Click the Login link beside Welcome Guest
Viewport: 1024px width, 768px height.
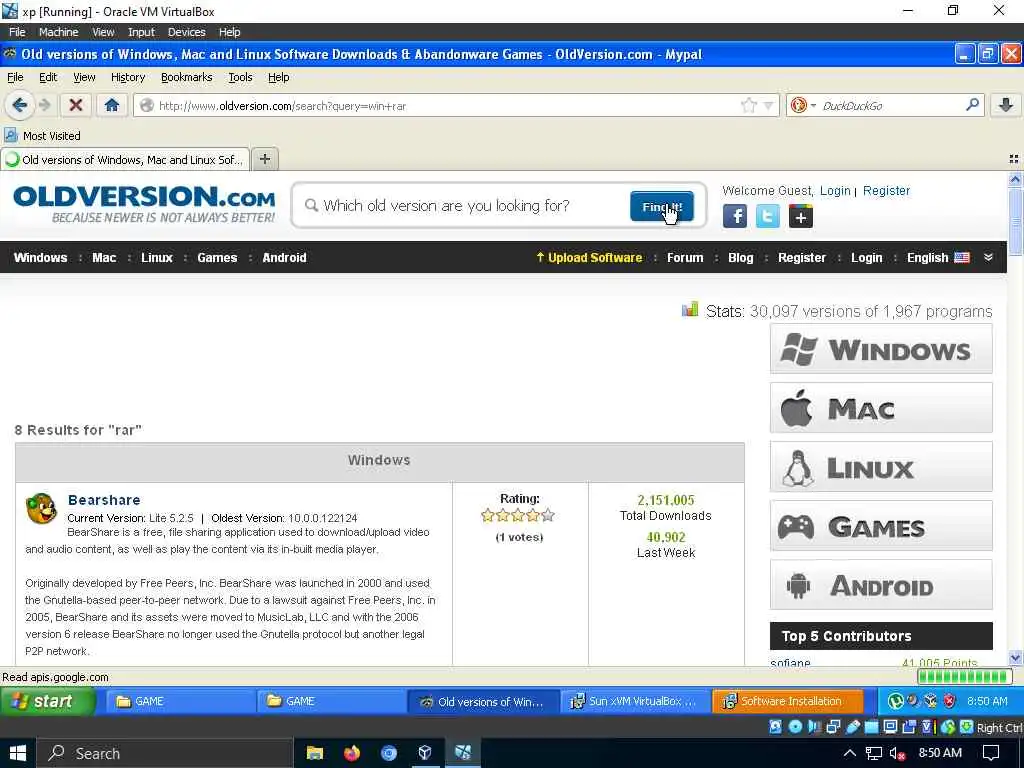coord(835,191)
